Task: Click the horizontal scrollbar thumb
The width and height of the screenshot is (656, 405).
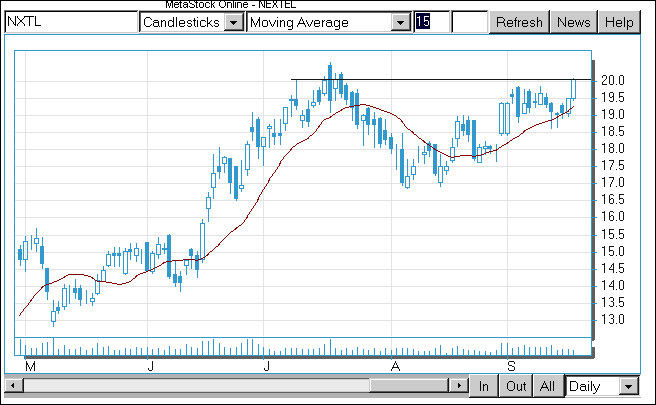Action: [x=409, y=385]
